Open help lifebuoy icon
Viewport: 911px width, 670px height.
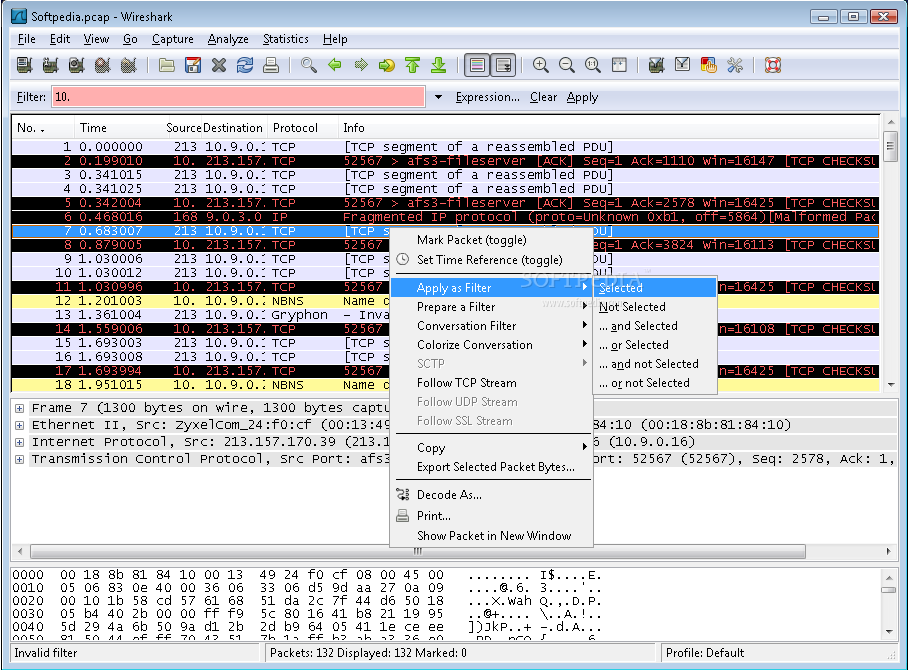773,65
